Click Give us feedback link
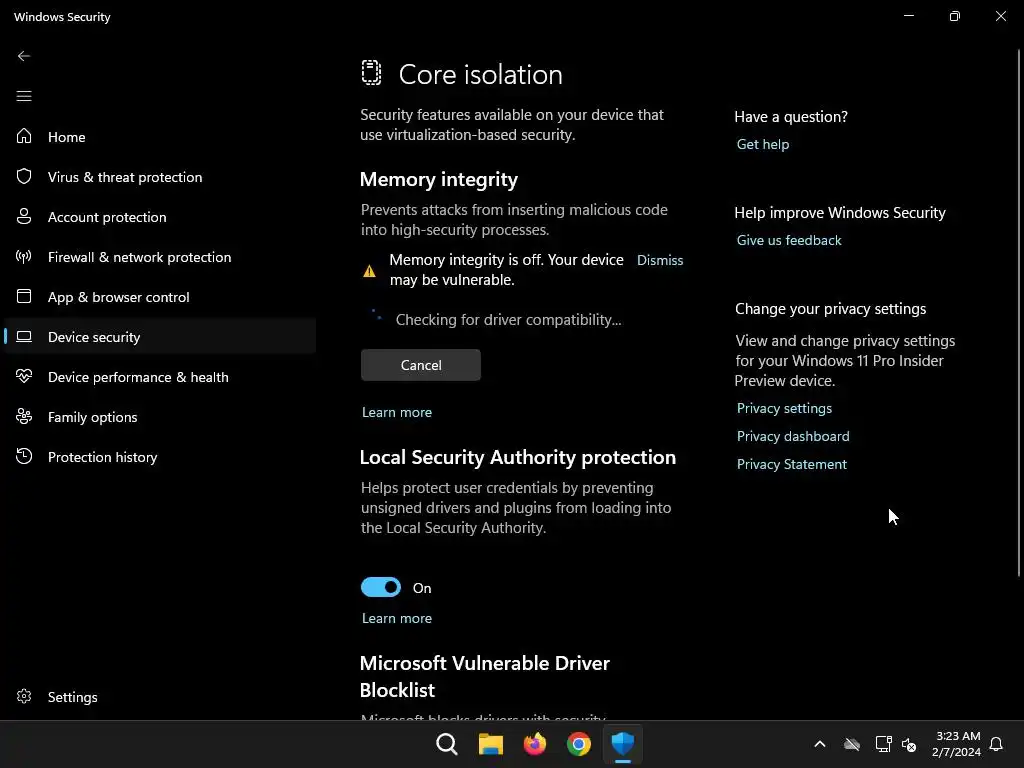 tap(789, 240)
